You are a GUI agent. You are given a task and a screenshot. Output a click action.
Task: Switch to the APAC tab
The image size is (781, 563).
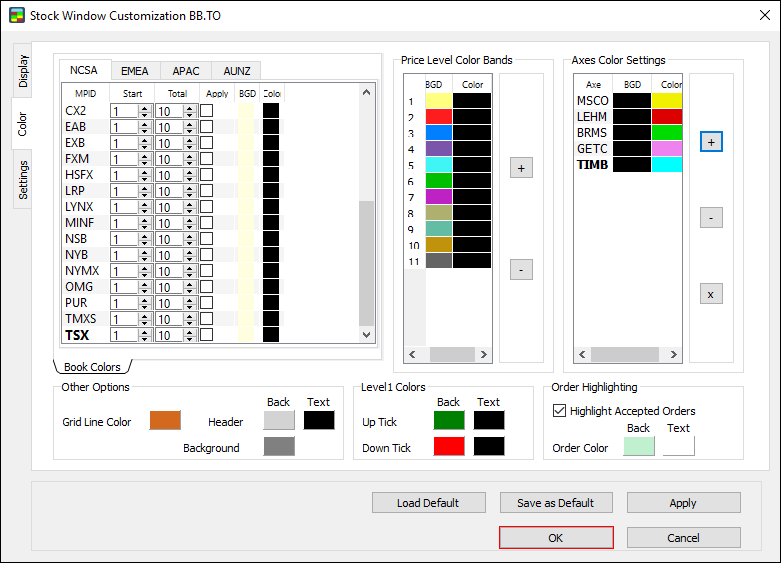[186, 71]
